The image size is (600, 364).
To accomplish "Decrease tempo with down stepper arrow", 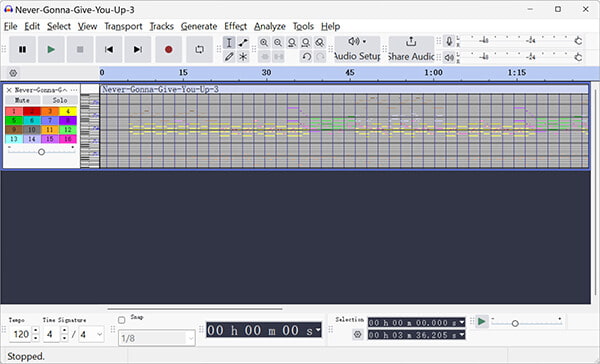I will [36, 338].
